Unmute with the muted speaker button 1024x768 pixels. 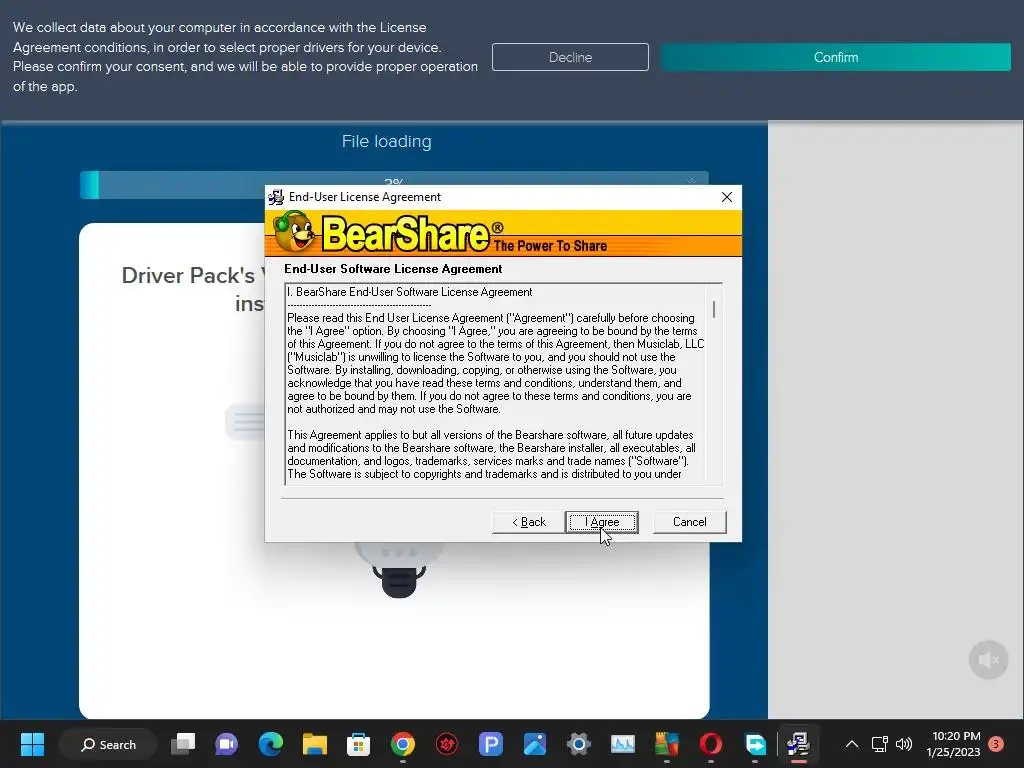tap(989, 660)
